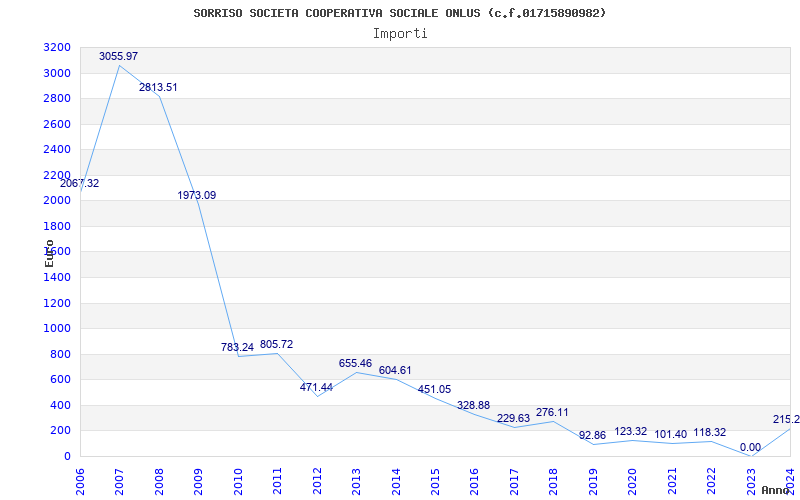Select the 1800 Euro axis tick
This screenshot has width=800, height=500.
point(57,226)
